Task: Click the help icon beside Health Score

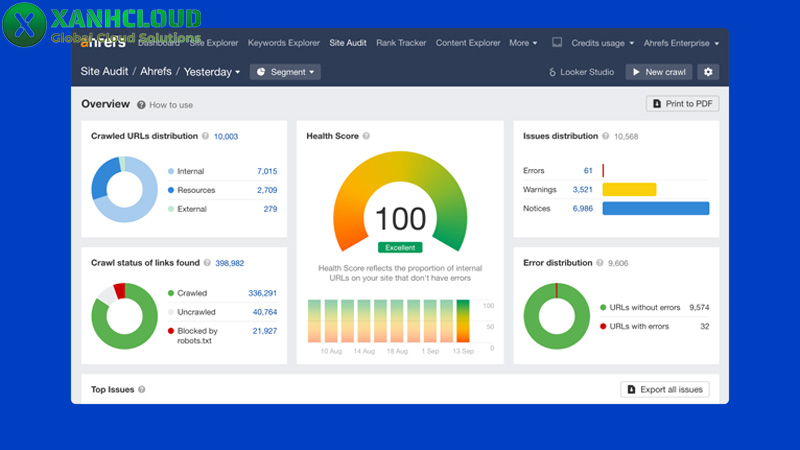Action: [366, 136]
